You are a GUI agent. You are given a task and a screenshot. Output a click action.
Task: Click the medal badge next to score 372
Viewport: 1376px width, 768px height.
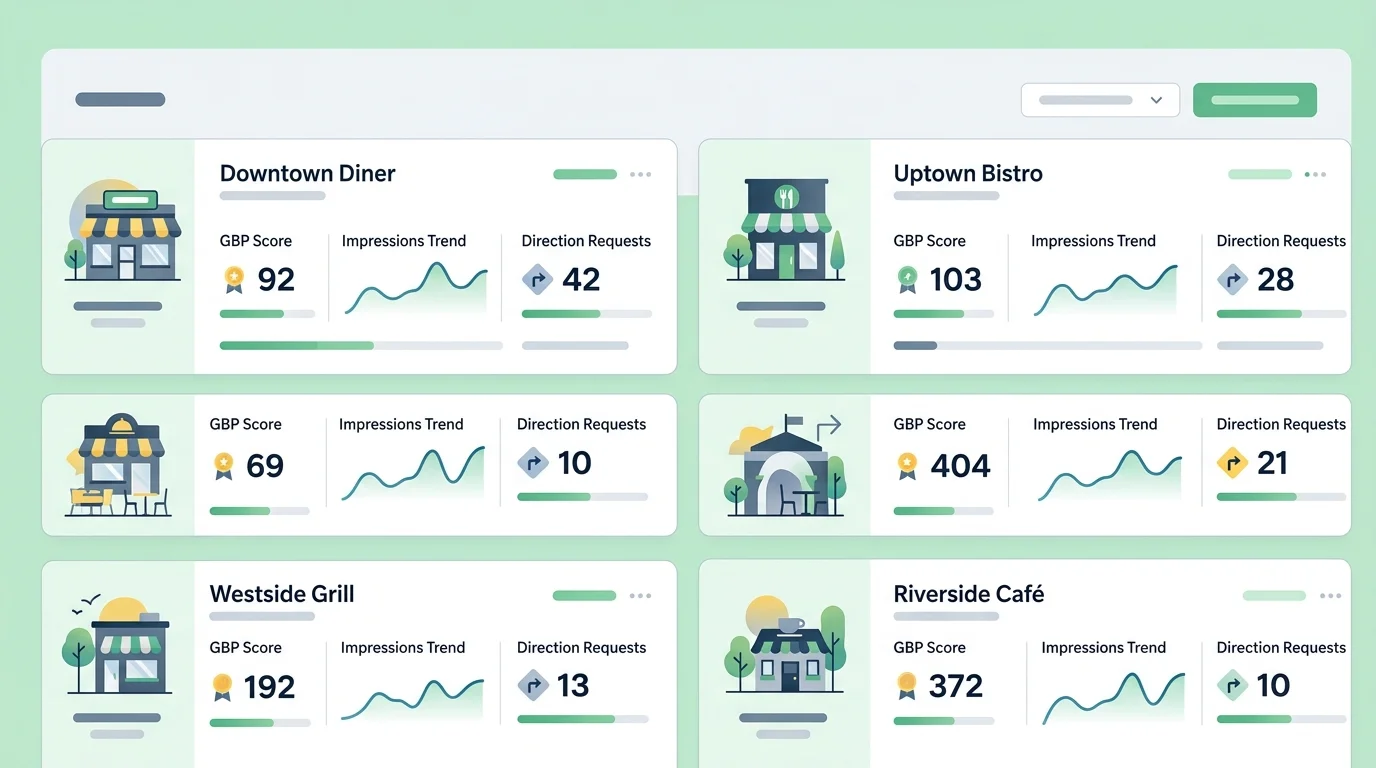coord(907,686)
